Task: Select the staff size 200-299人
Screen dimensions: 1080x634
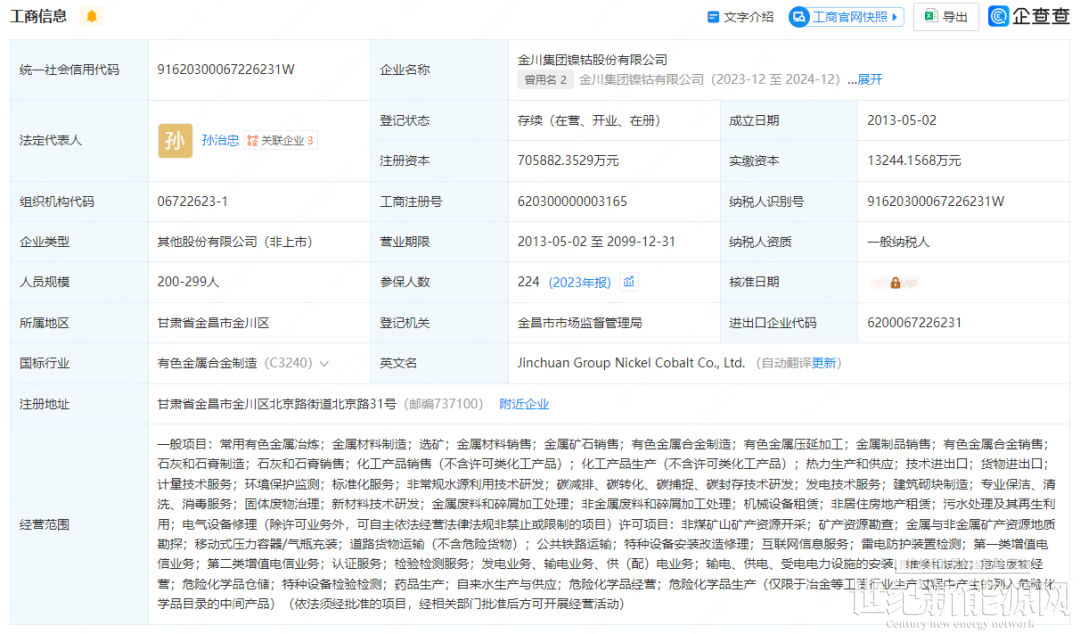Action: point(188,282)
